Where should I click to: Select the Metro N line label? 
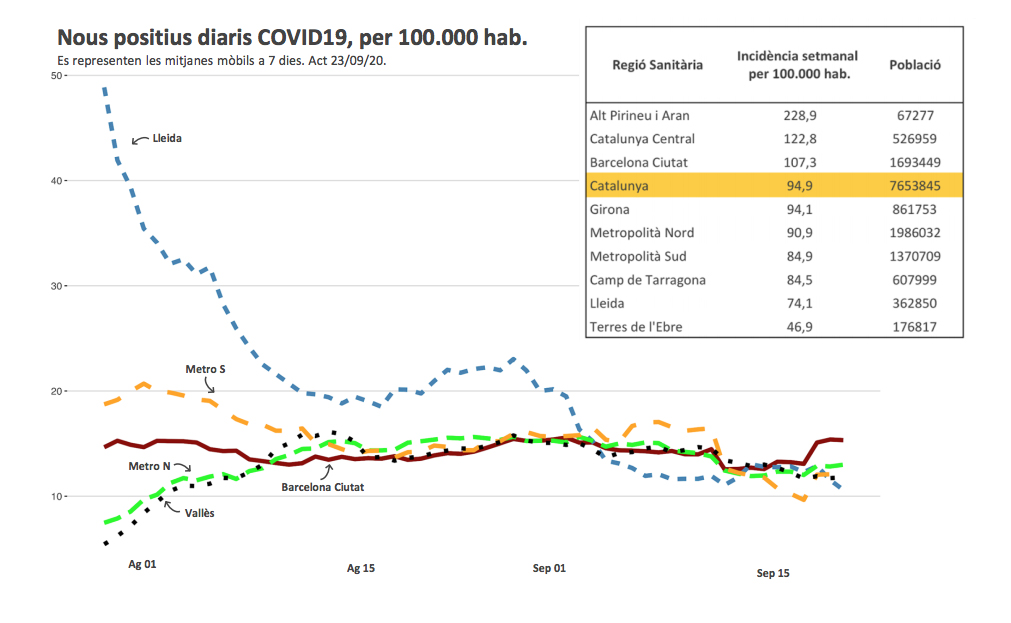[x=149, y=466]
